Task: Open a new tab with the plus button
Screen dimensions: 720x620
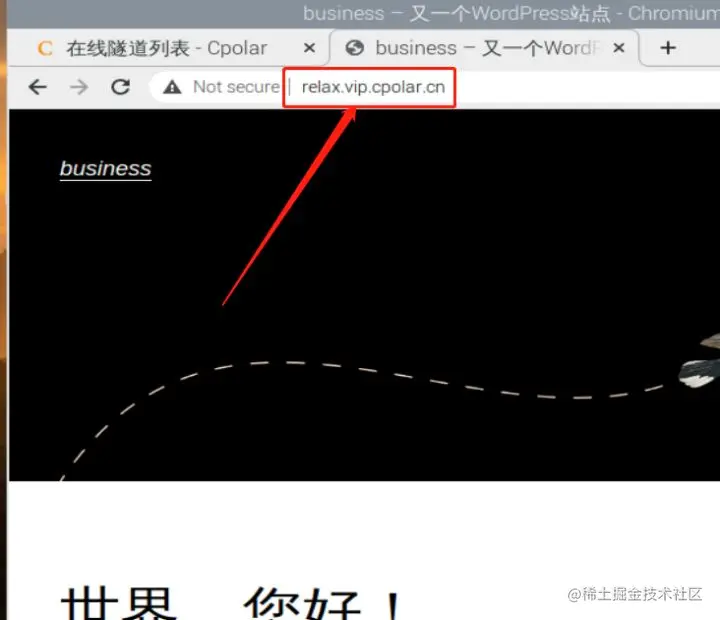Action: pyautogui.click(x=668, y=48)
